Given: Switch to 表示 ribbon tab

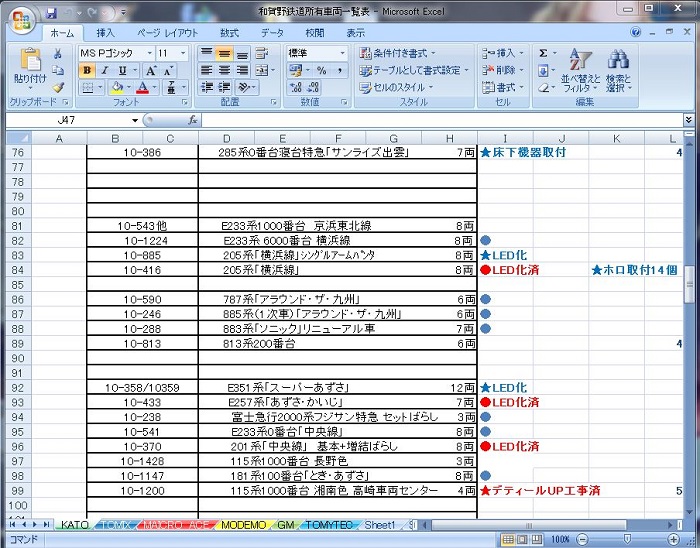Looking at the screenshot, I should click(x=355, y=33).
